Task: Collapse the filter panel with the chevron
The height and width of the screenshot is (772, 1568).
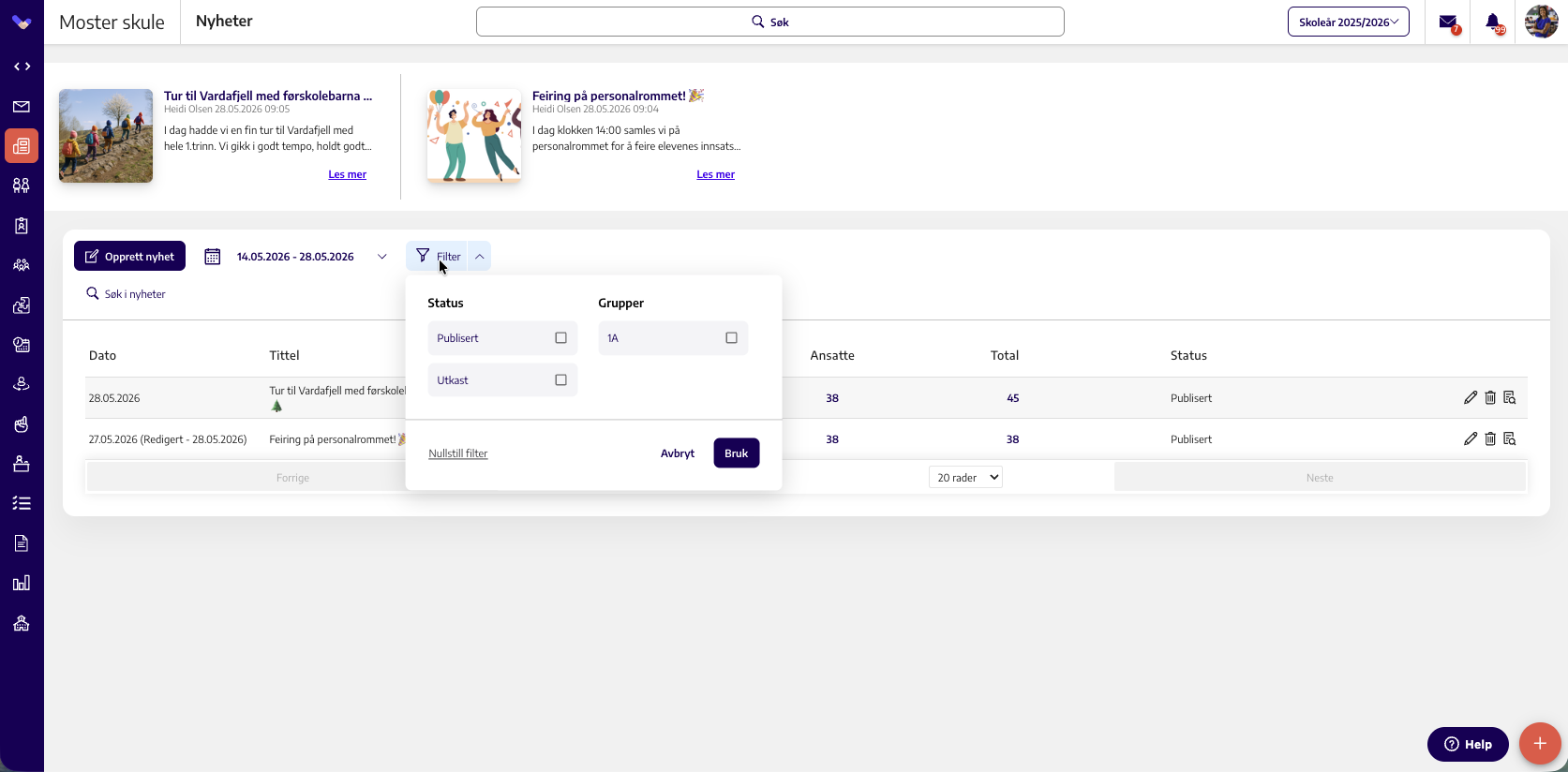Action: 479,257
